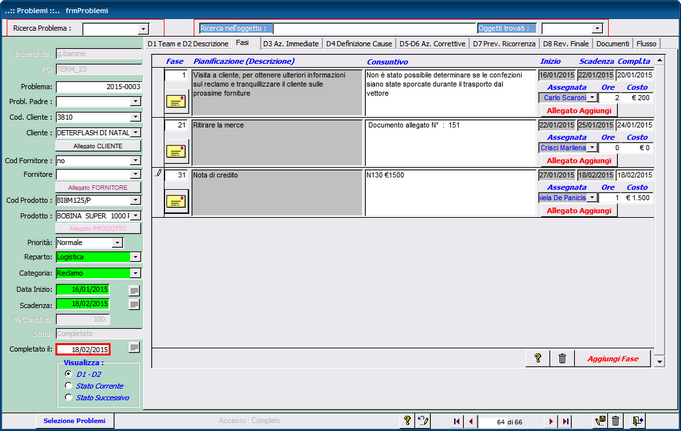The width and height of the screenshot is (681, 431).
Task: Expand the Oggetti trovati dropdown
Action: 598,29
